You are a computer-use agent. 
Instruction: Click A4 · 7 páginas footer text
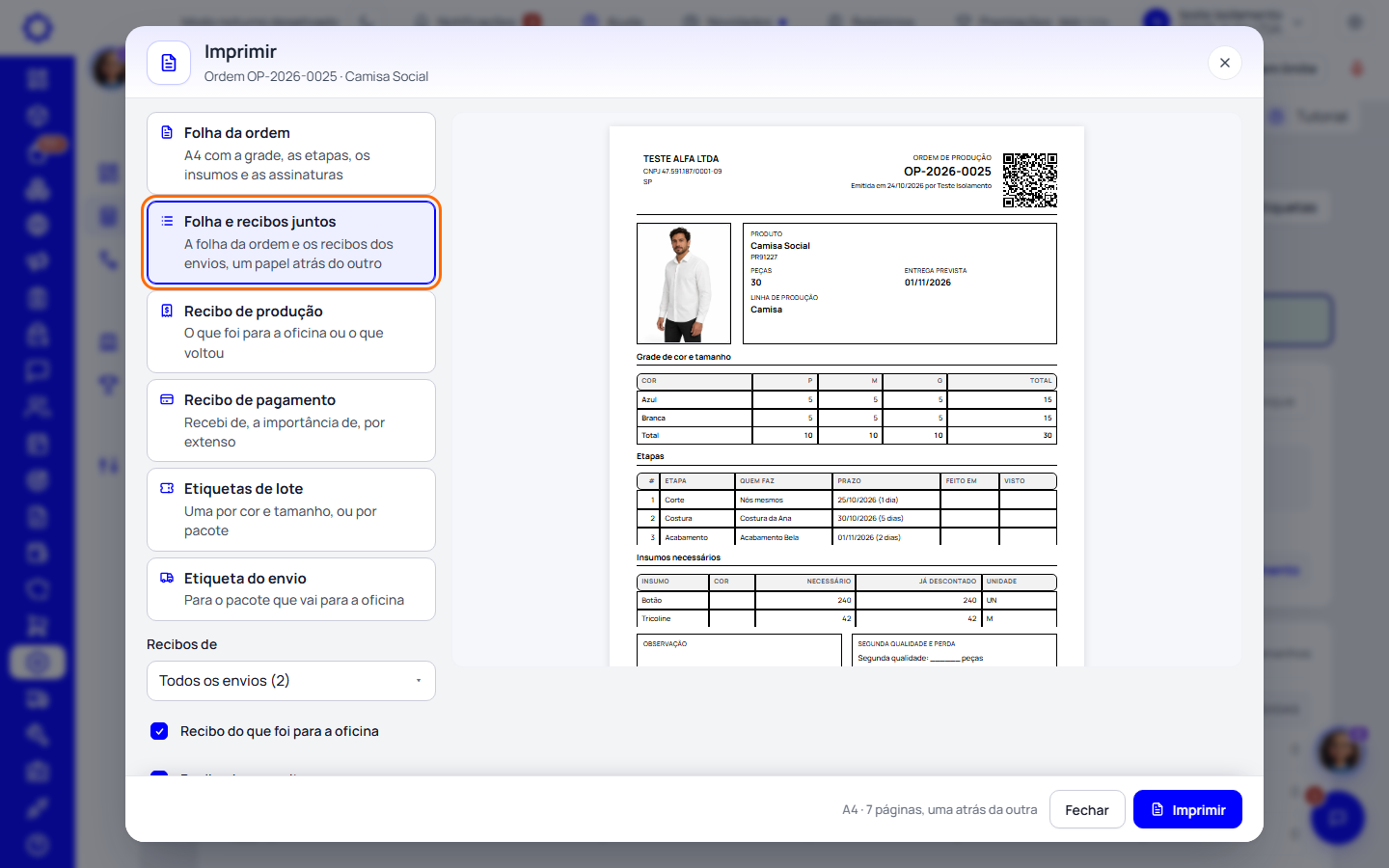click(940, 809)
